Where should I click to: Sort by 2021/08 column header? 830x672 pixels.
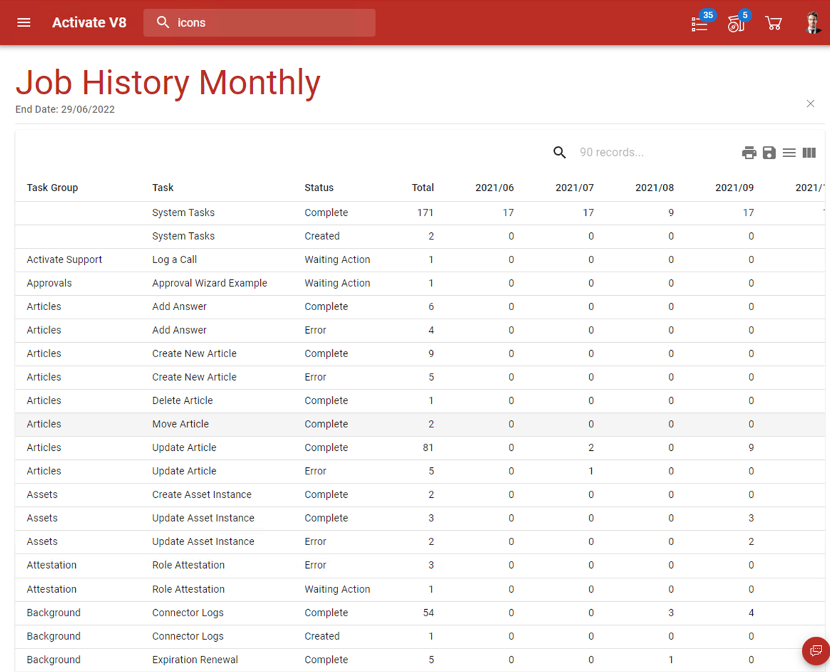point(654,188)
